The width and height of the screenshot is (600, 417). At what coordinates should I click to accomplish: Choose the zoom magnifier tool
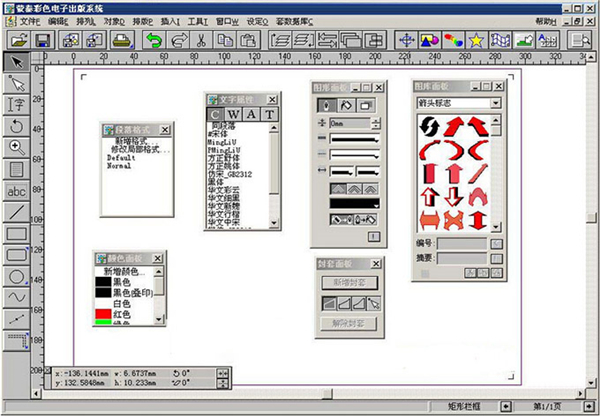[x=15, y=147]
